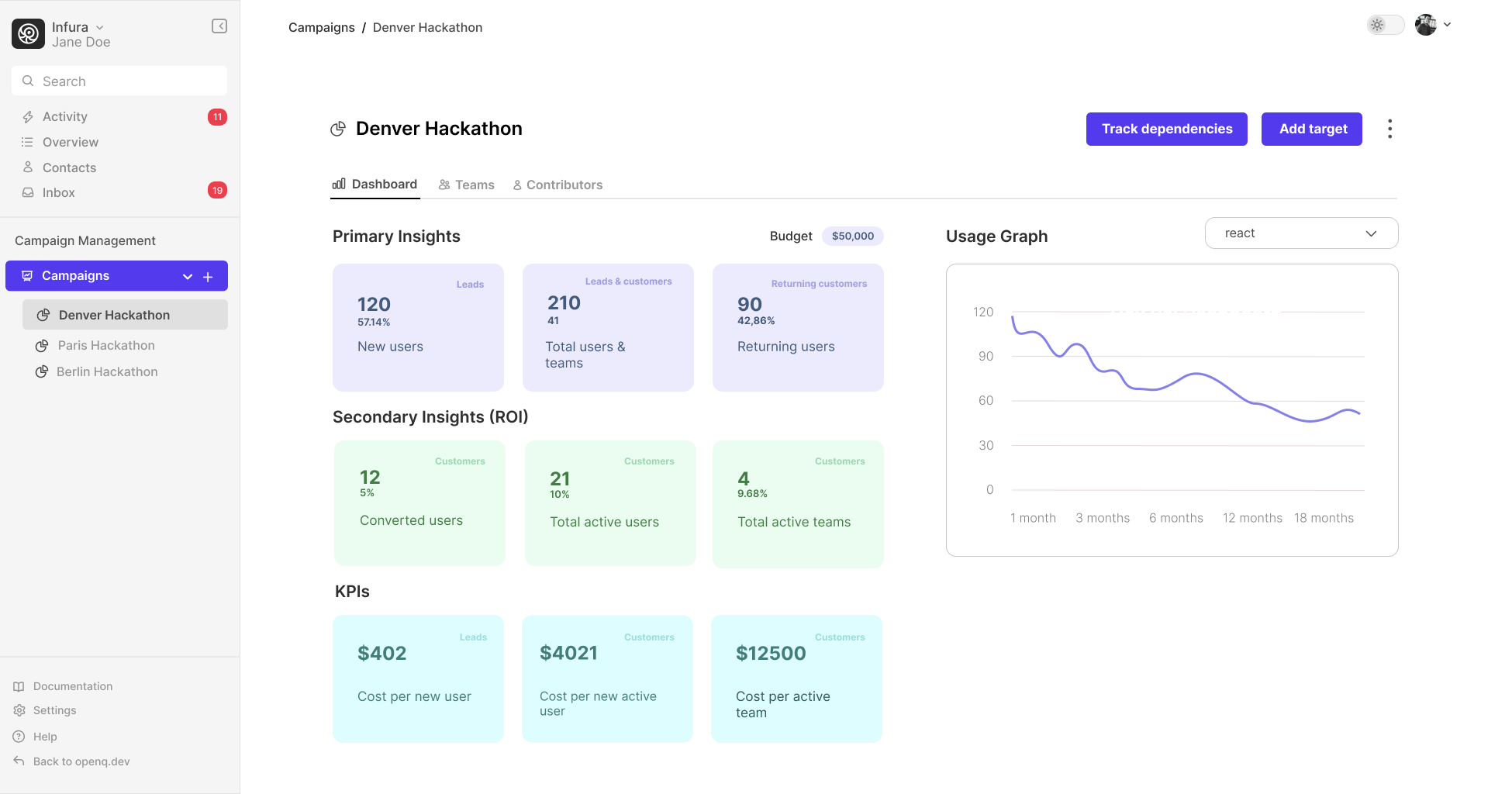Click the Paris Hackathon pie icon

pos(42,346)
